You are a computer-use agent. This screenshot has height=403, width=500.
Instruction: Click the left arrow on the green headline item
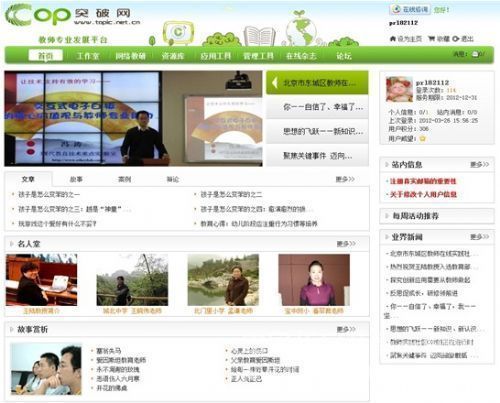275,83
